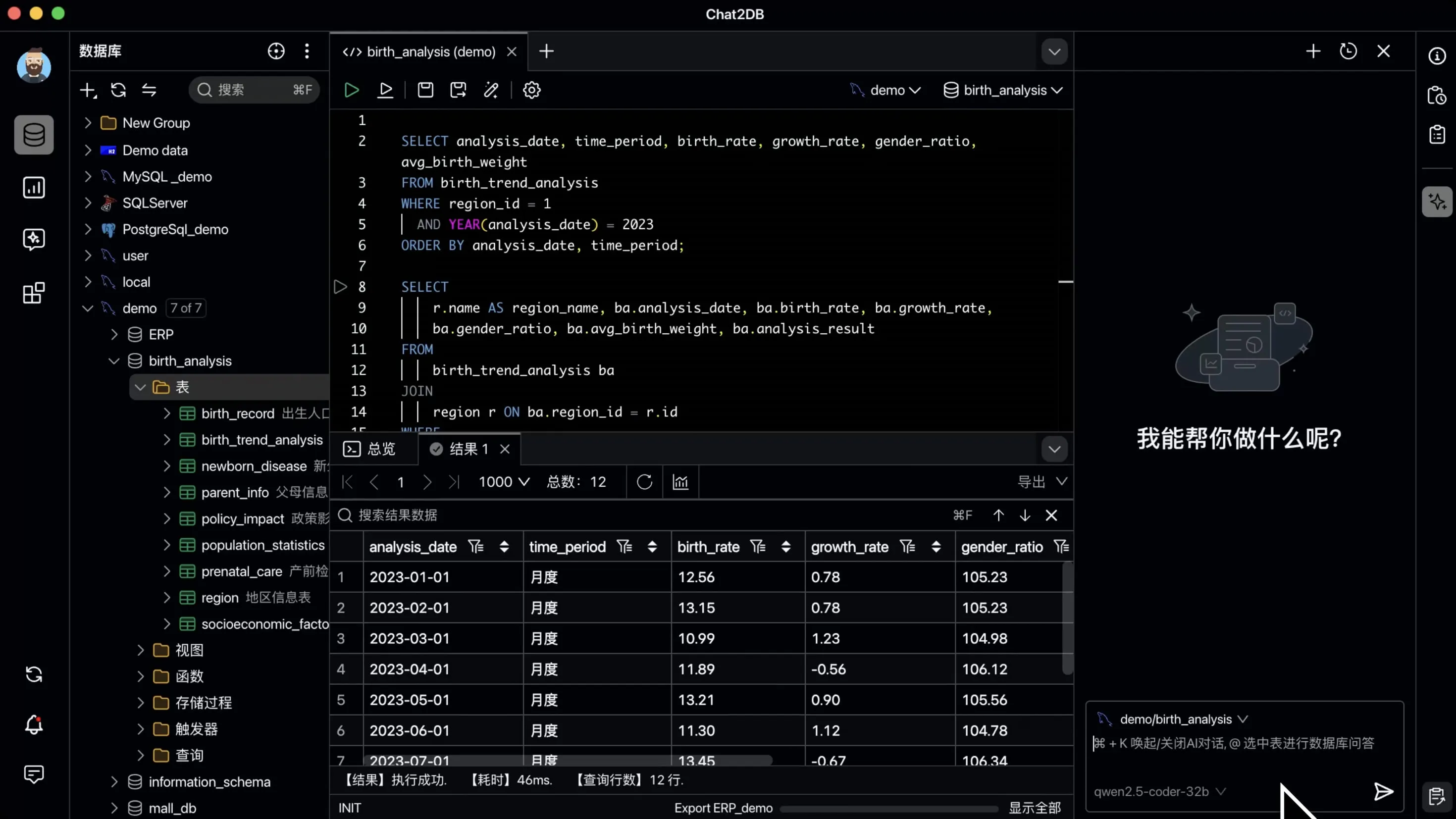Close the 结果 1 result tab

[505, 449]
